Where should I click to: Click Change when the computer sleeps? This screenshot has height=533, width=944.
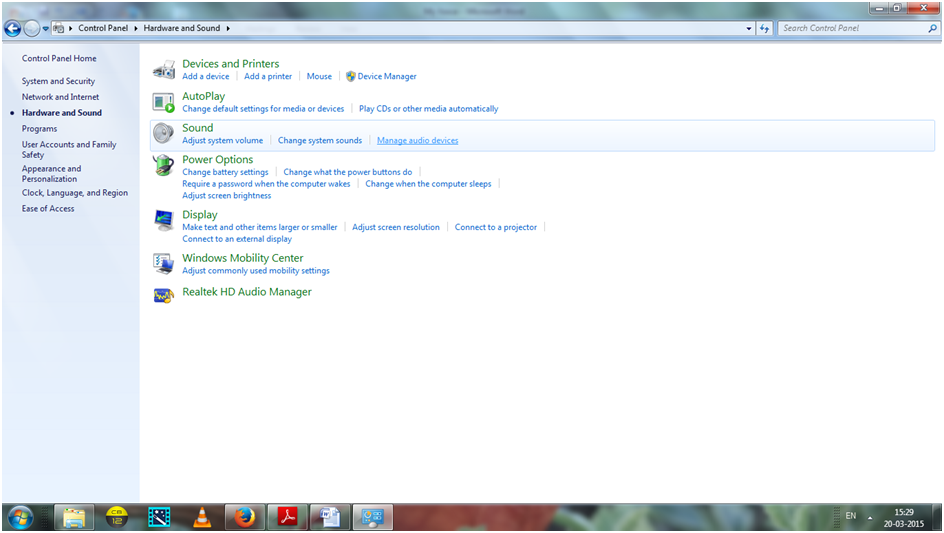pyautogui.click(x=428, y=184)
